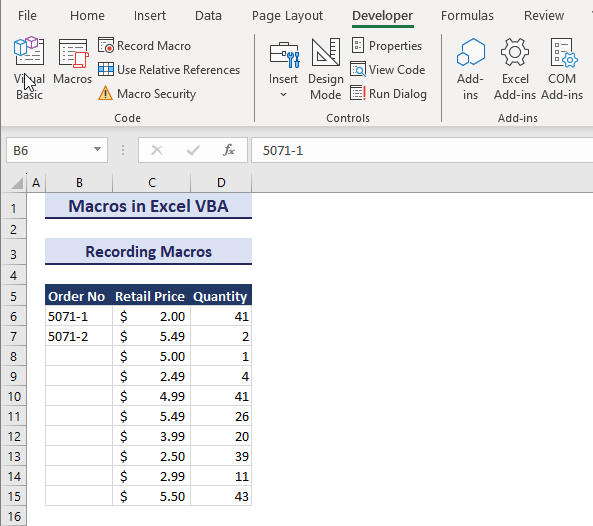Click View Code button
This screenshot has width=593, height=526.
(x=388, y=70)
